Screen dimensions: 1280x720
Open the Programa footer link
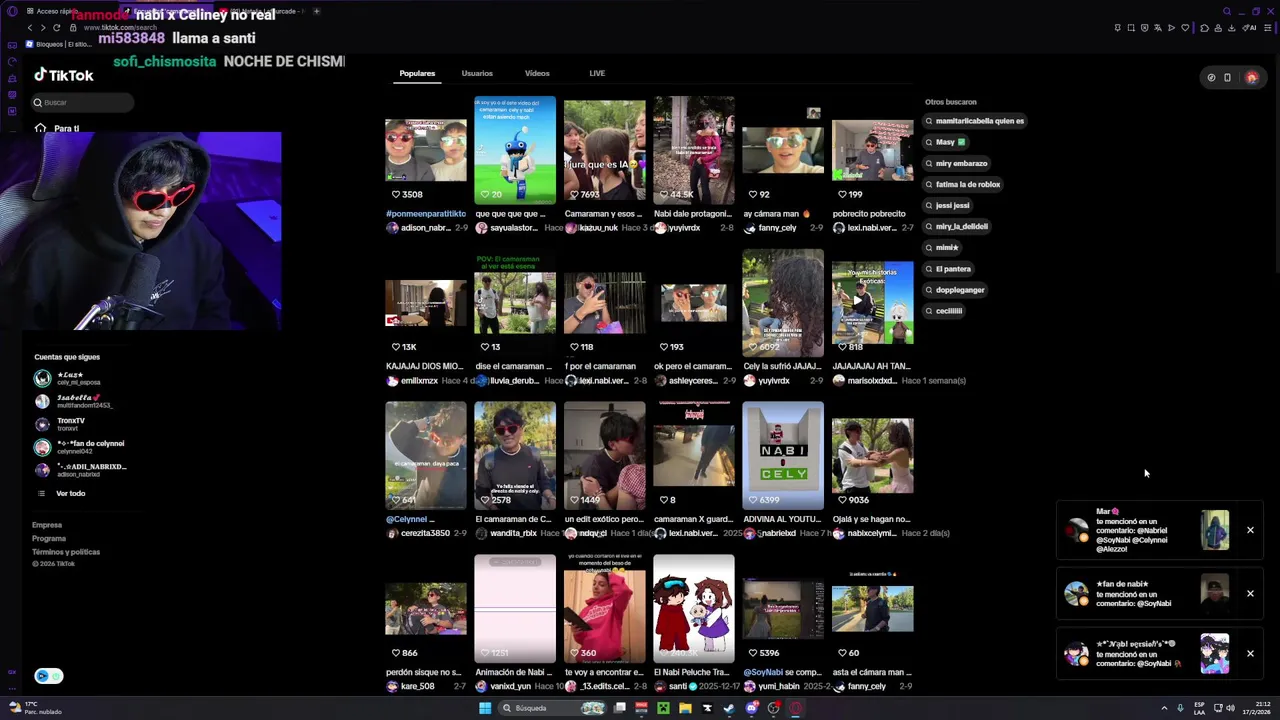point(49,538)
